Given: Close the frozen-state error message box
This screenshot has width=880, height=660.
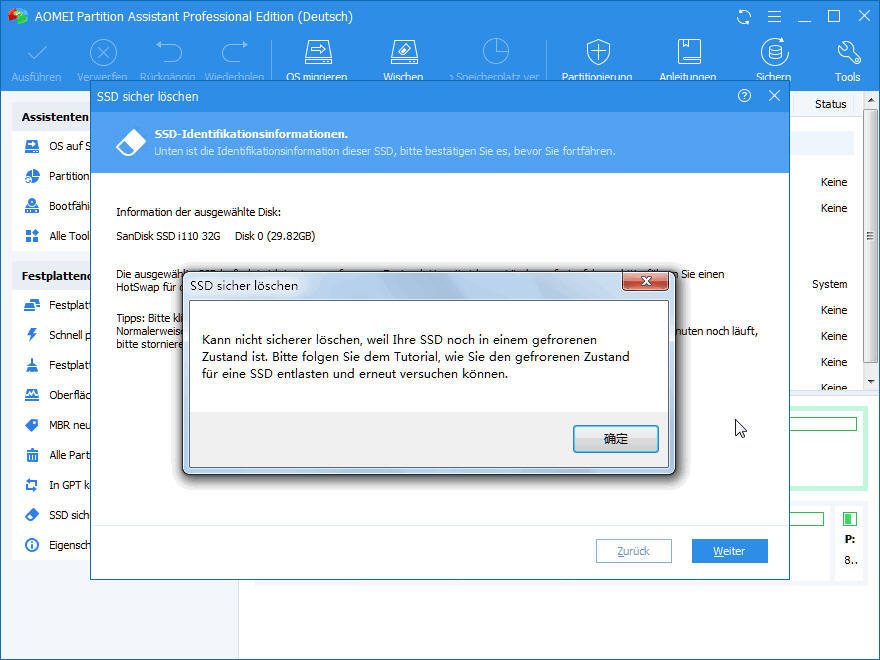Looking at the screenshot, I should 645,281.
